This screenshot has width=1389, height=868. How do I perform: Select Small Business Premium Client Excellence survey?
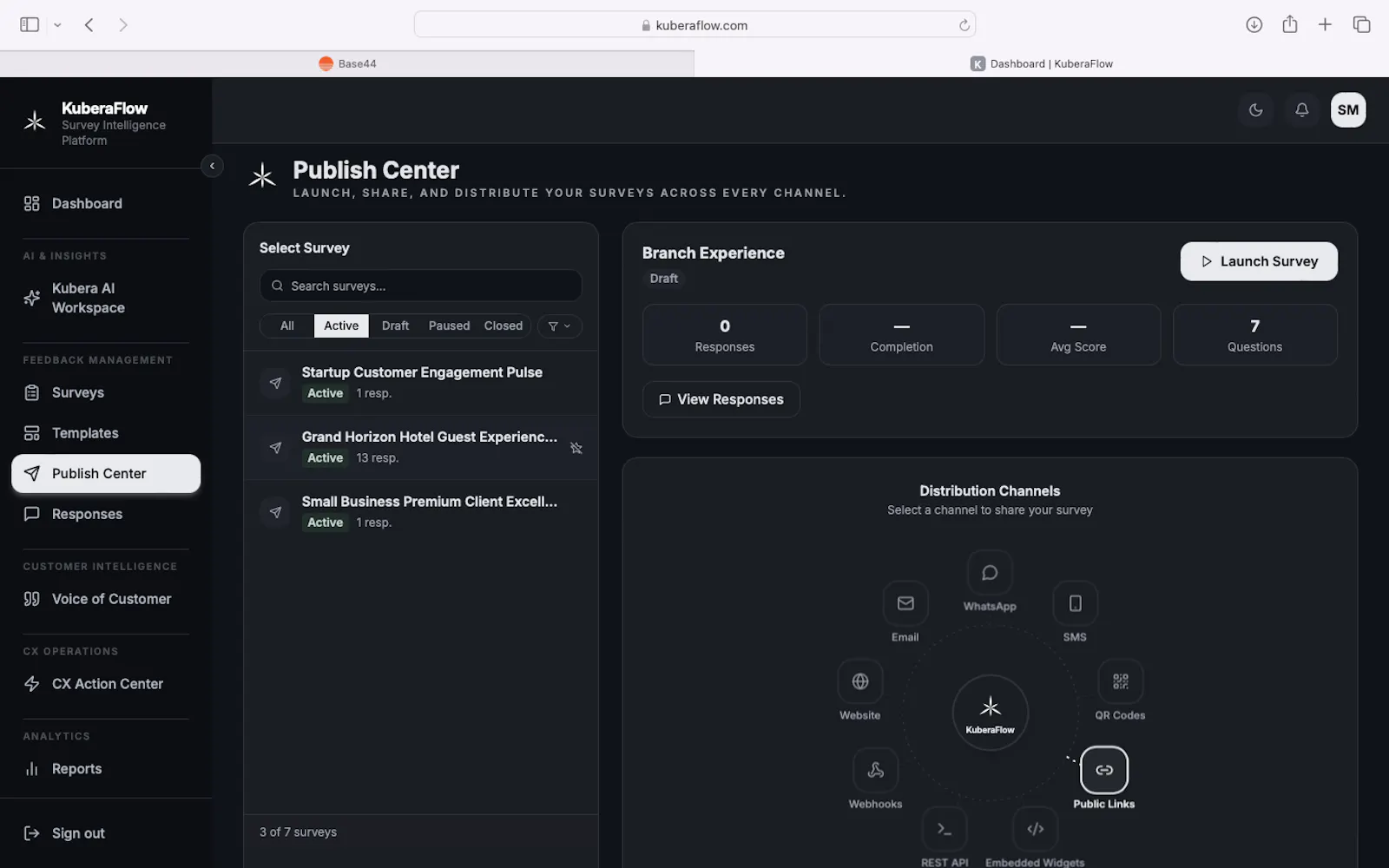421,512
